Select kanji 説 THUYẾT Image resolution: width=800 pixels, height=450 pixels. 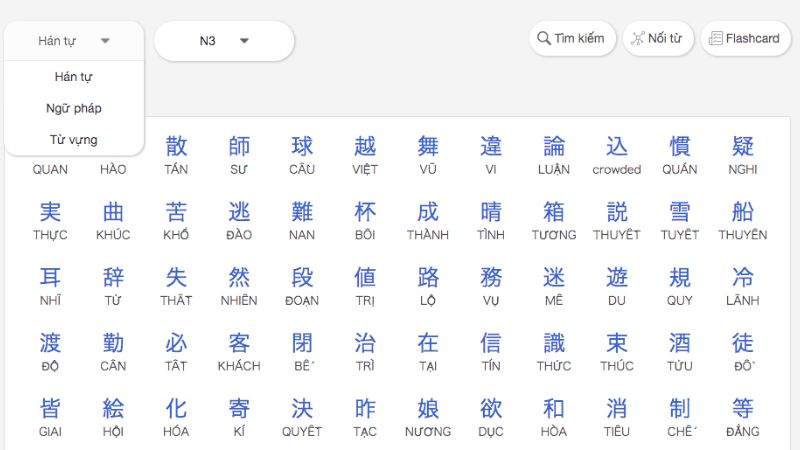[x=617, y=221]
